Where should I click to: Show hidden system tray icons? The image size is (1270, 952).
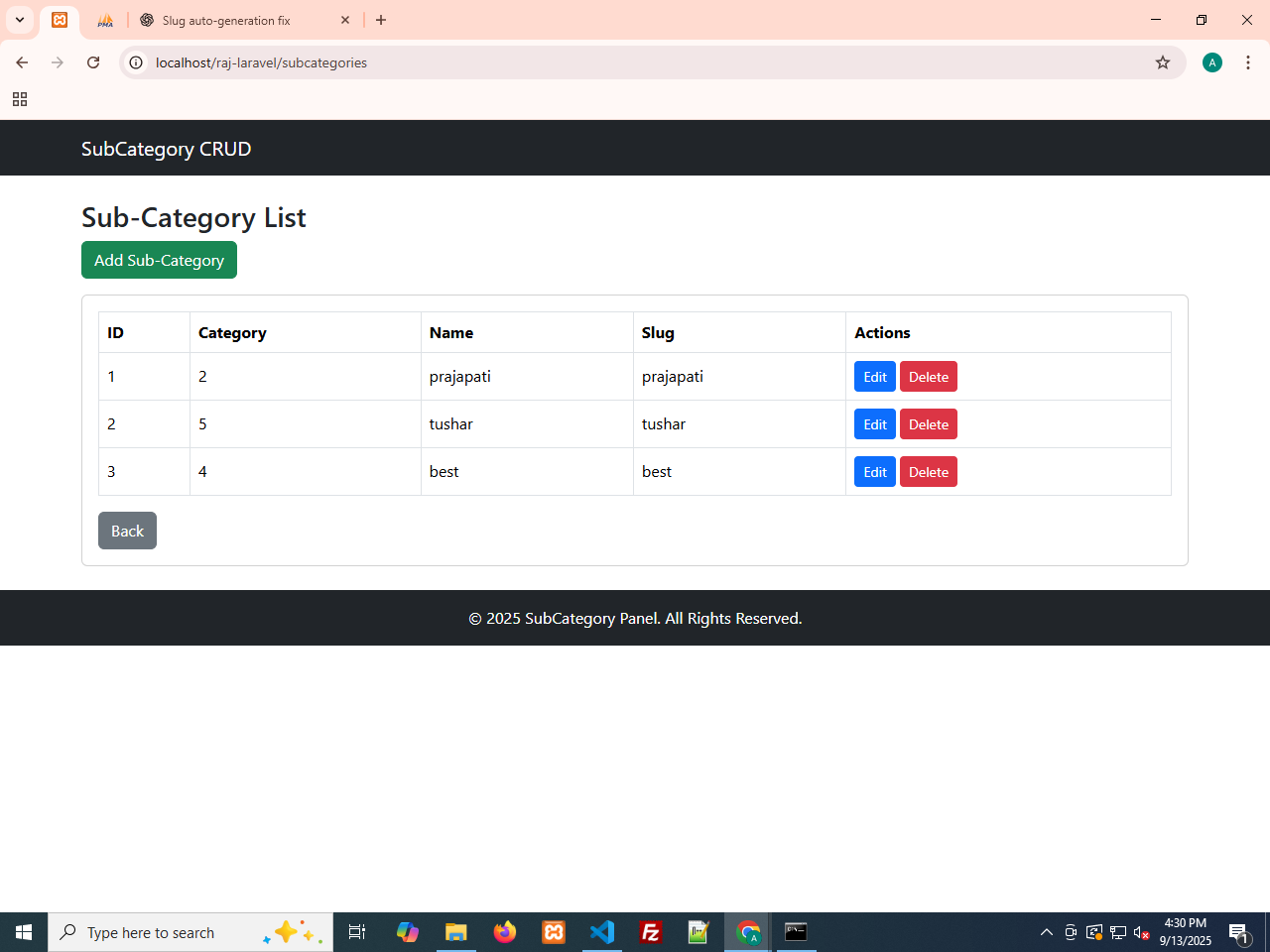pyautogui.click(x=1046, y=932)
